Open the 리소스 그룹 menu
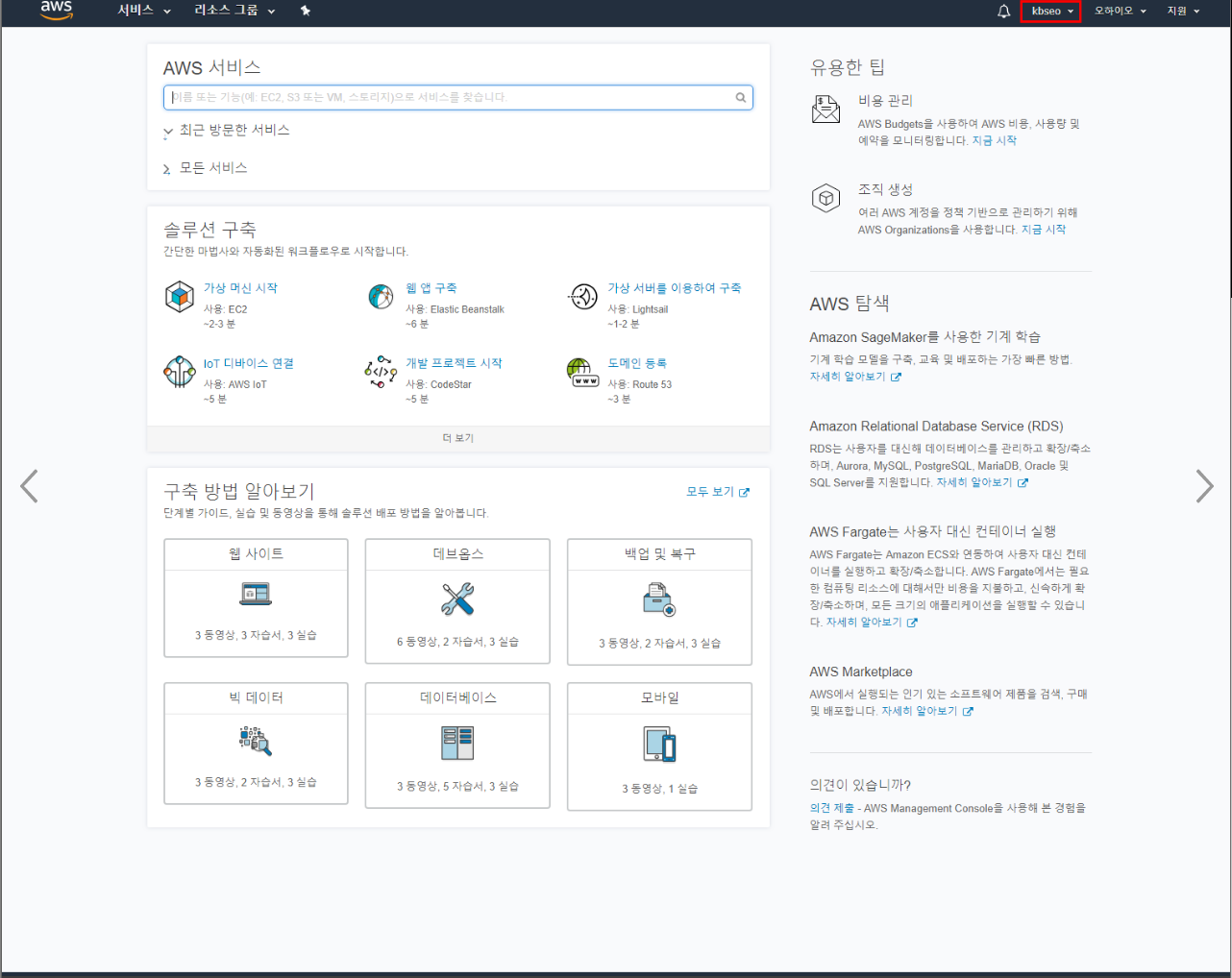Screen dimensions: 1232x978 [x=234, y=11]
